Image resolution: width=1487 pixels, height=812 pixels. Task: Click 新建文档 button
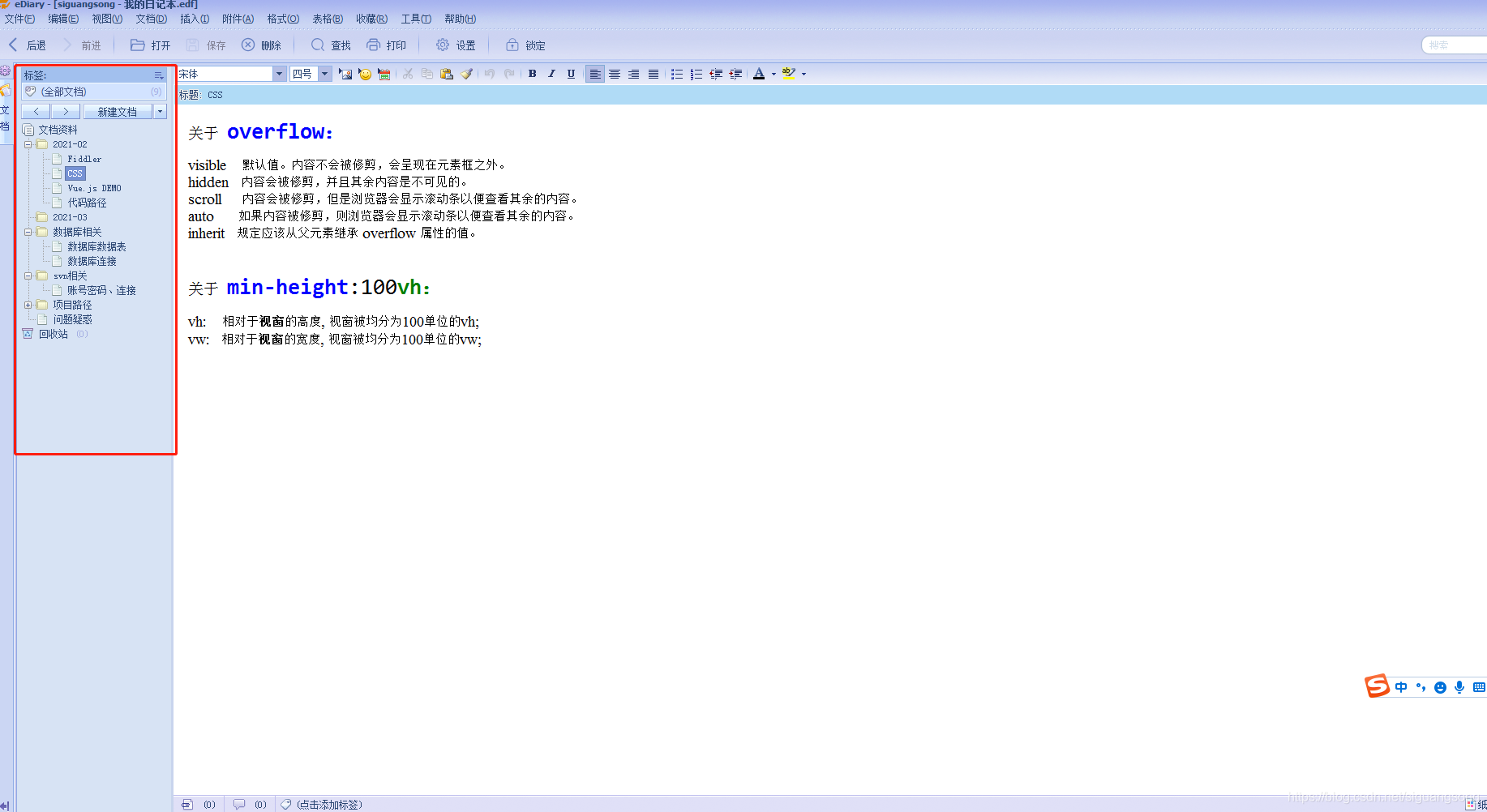pyautogui.click(x=118, y=112)
